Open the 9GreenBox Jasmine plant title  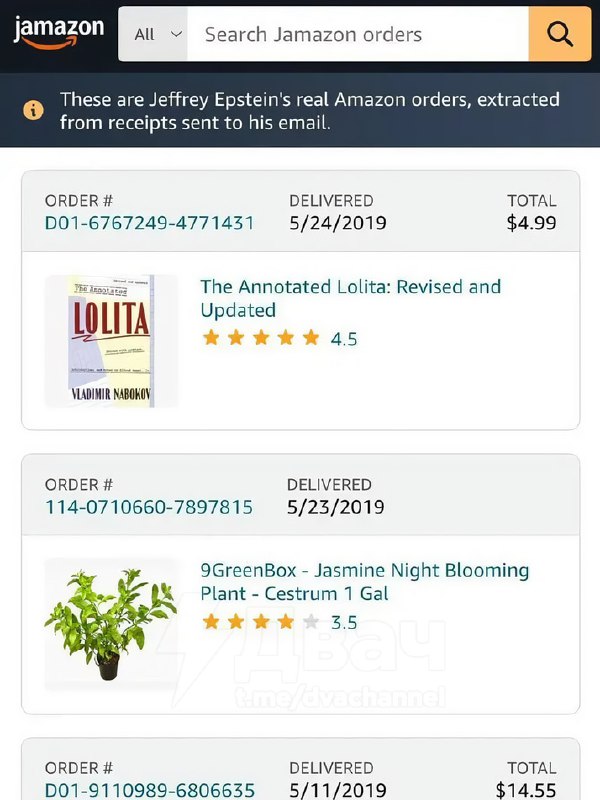click(x=364, y=582)
